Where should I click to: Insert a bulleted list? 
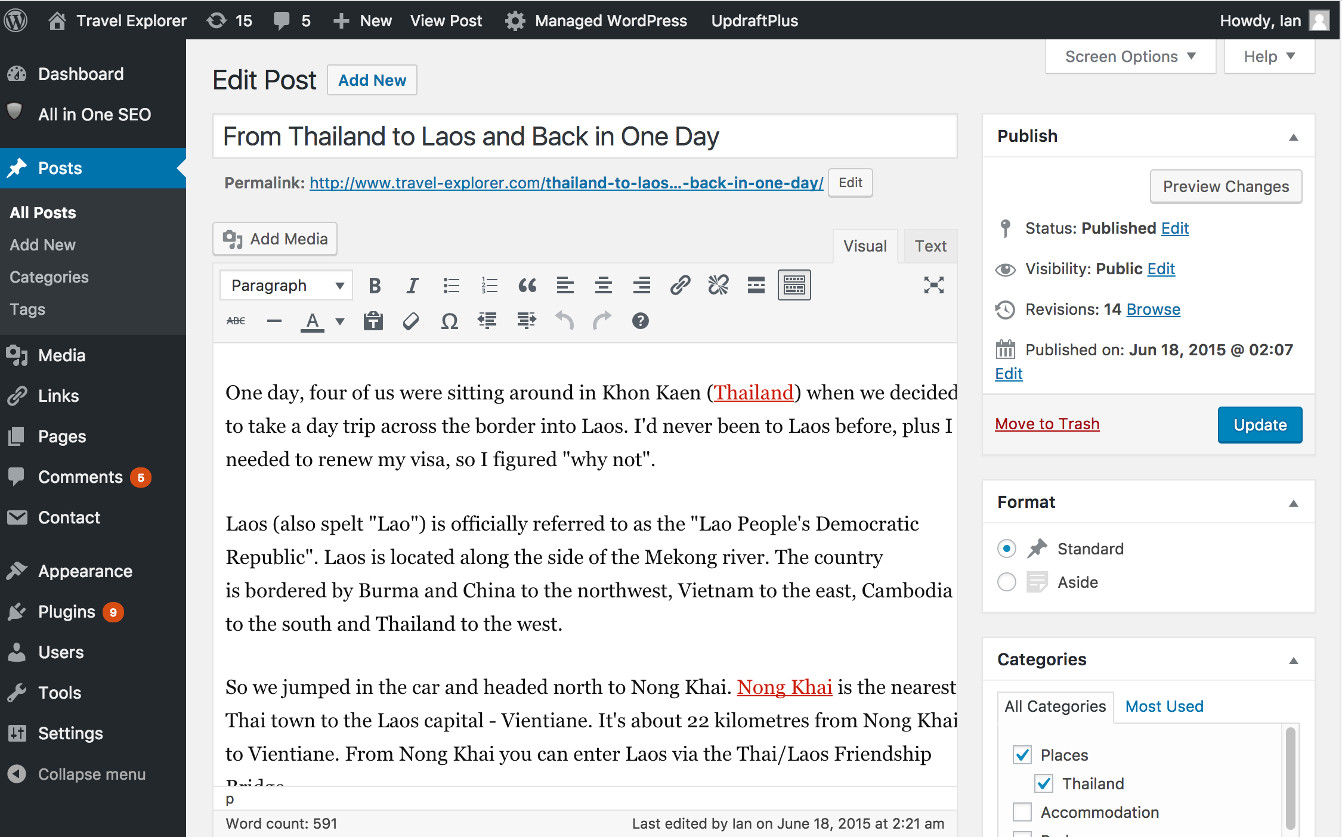pyautogui.click(x=451, y=286)
